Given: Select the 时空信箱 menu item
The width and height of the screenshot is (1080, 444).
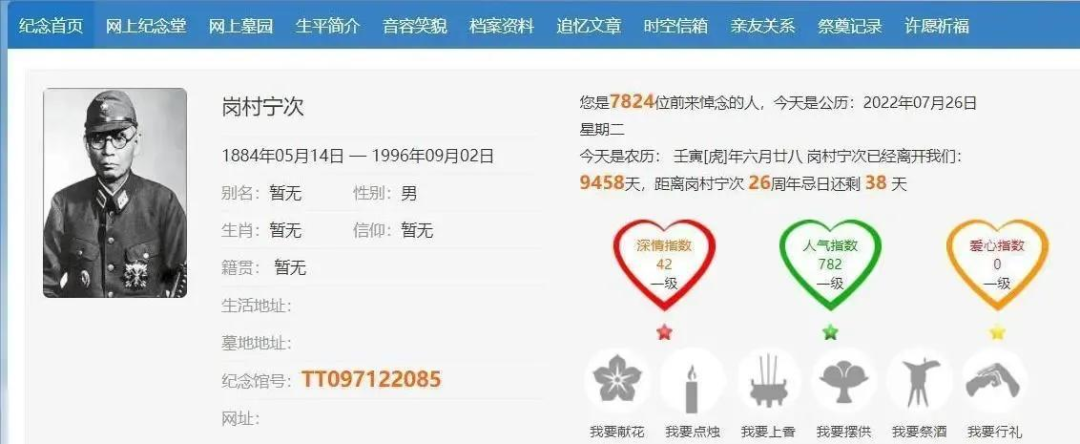Looking at the screenshot, I should 676,26.
